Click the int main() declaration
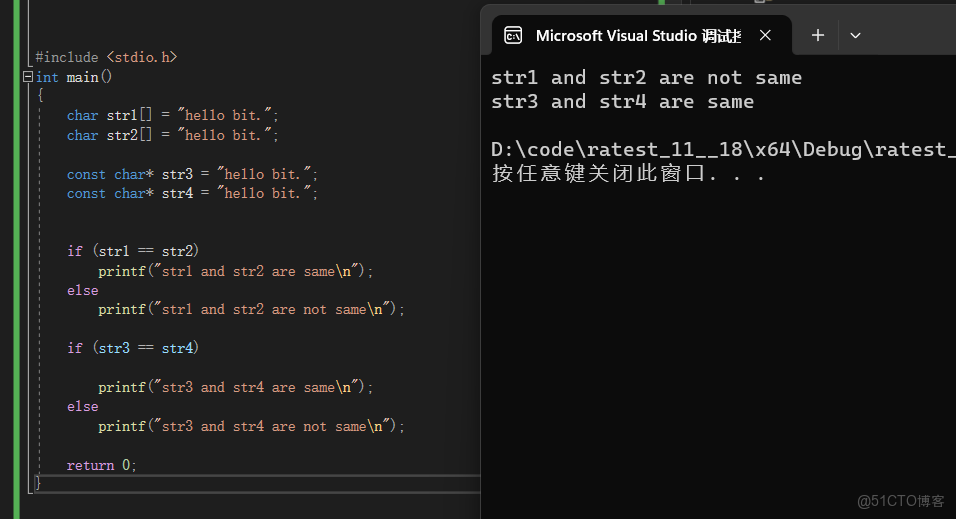956x519 pixels. click(x=74, y=77)
